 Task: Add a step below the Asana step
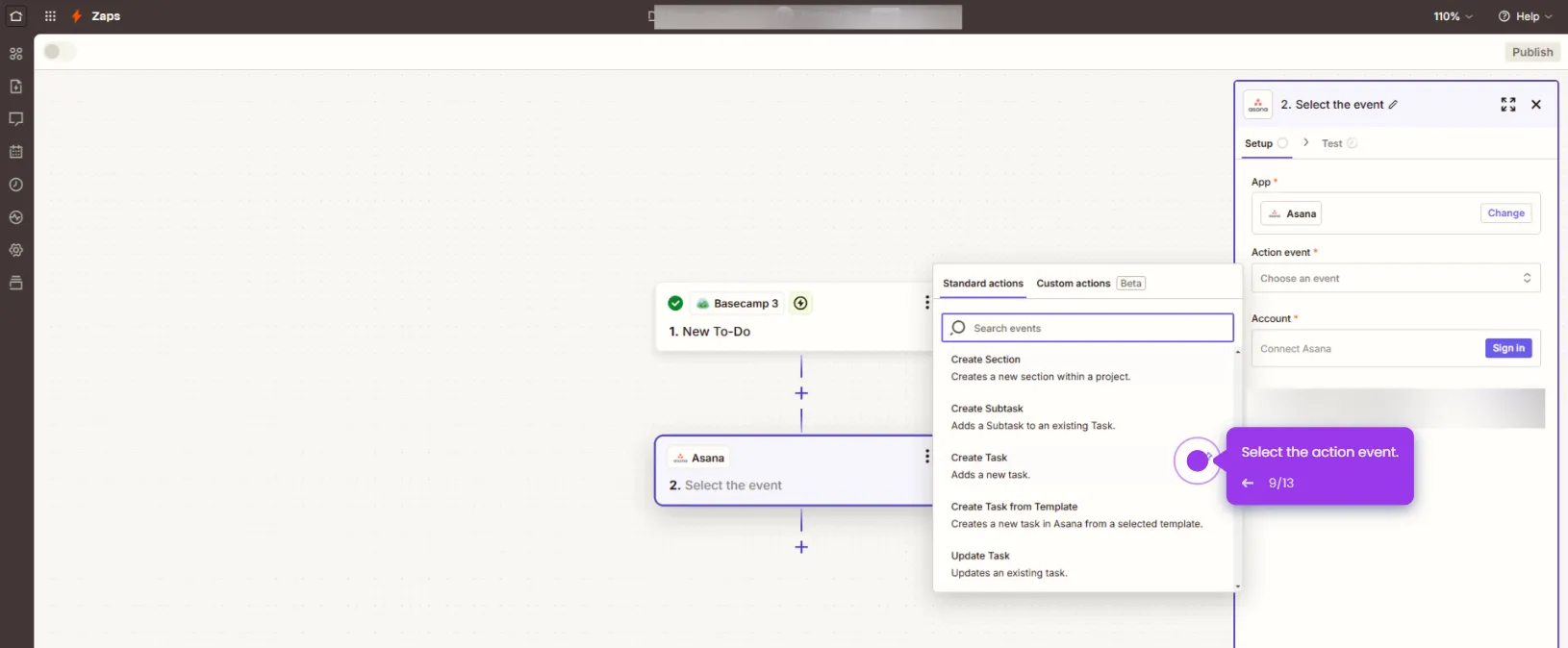[801, 547]
